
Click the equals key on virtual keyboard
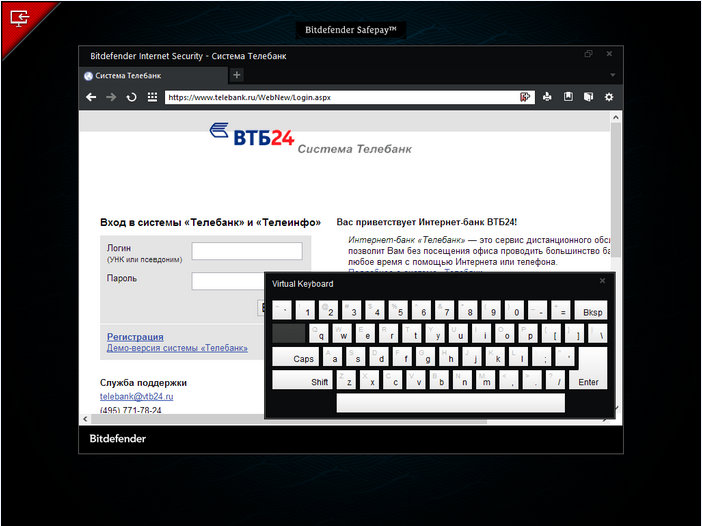tap(561, 310)
